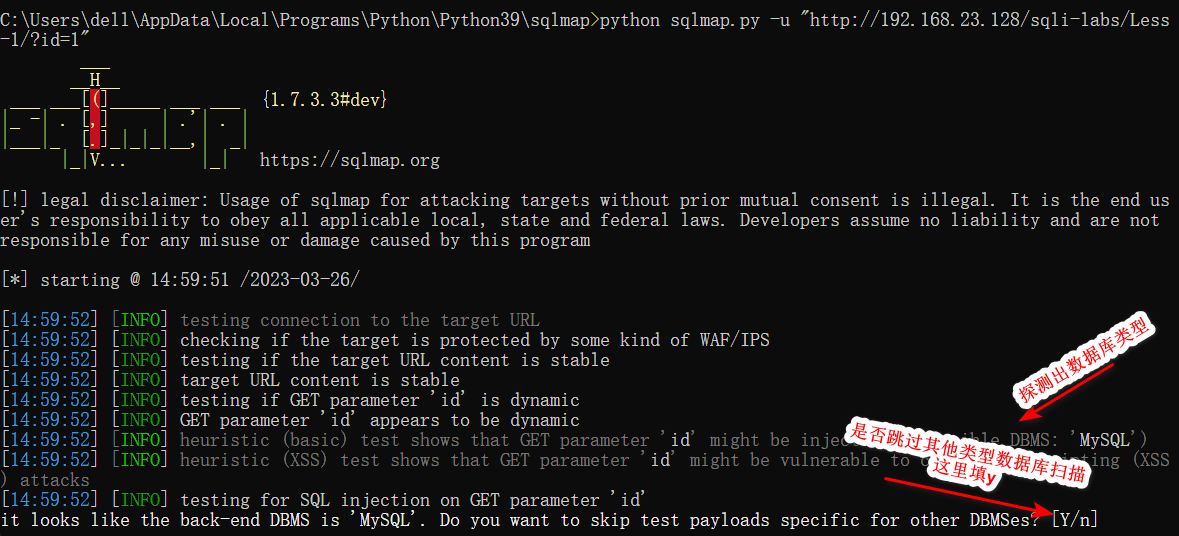Click the WAF/IPS protection check line
1179x536 pixels.
[474, 340]
